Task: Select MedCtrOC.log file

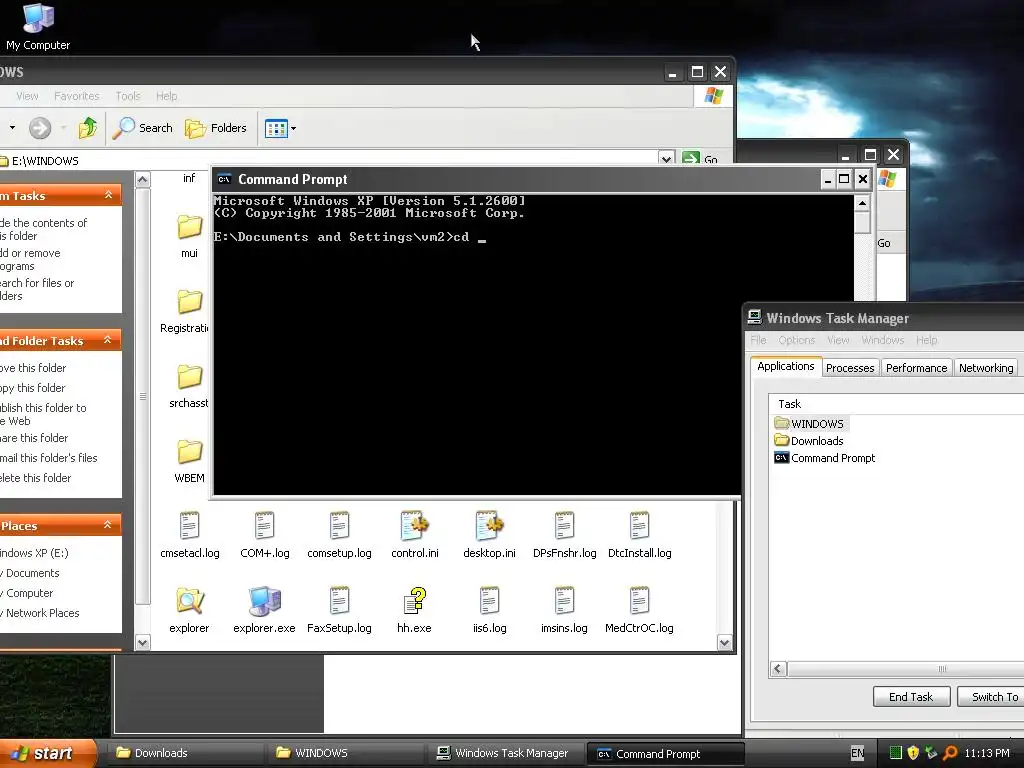Action: tap(639, 611)
